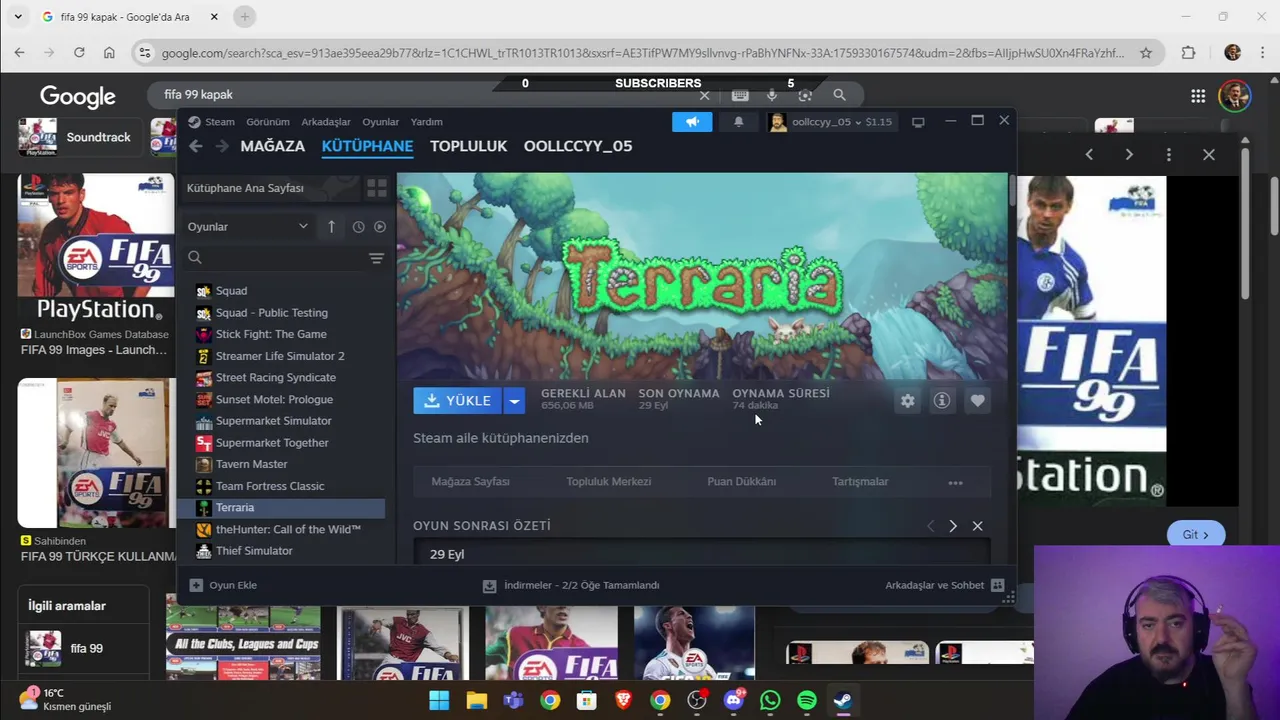This screenshot has width=1280, height=720.
Task: Open the more links ellipsis for Terraria
Action: point(955,482)
